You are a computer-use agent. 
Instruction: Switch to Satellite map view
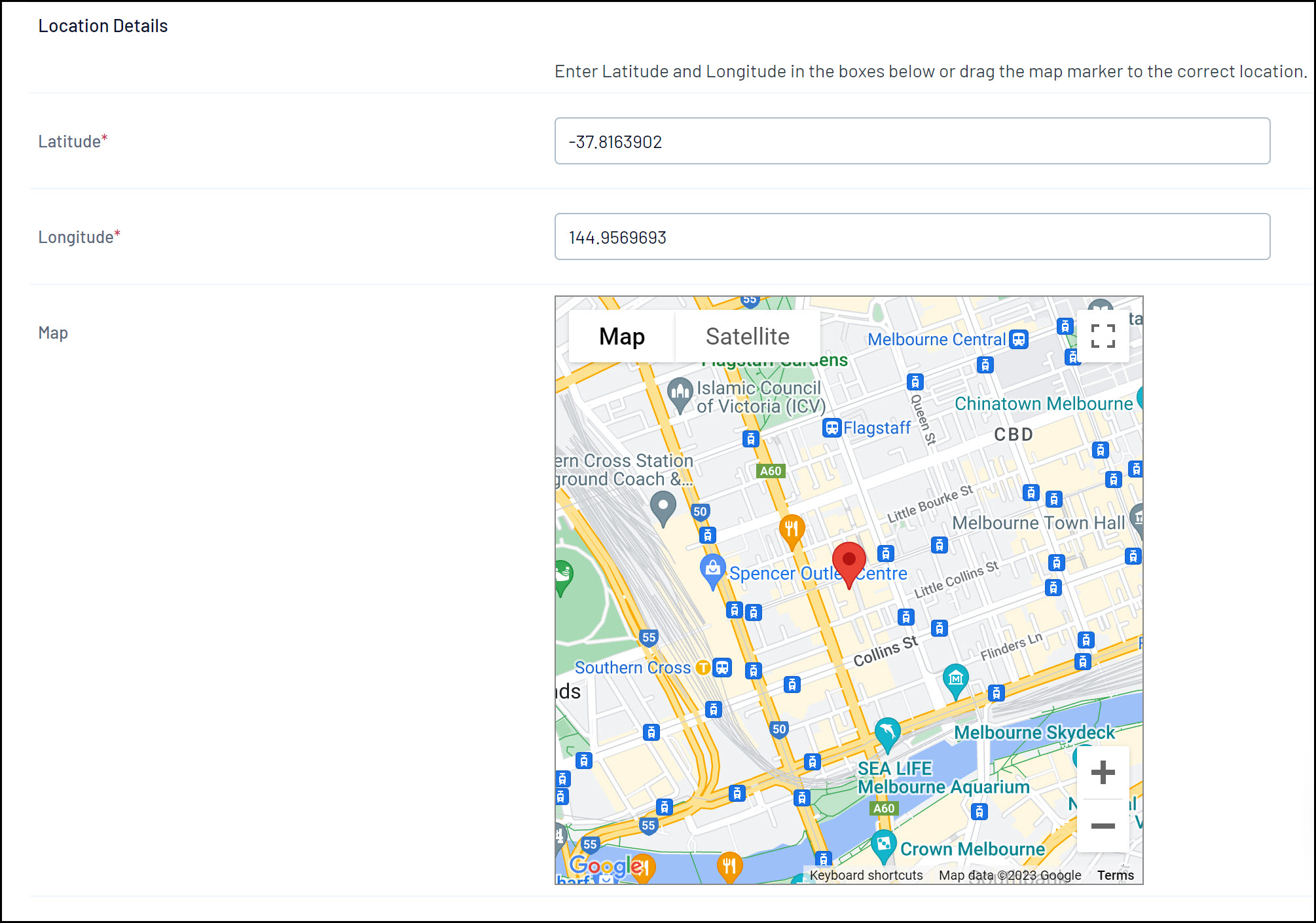point(747,336)
